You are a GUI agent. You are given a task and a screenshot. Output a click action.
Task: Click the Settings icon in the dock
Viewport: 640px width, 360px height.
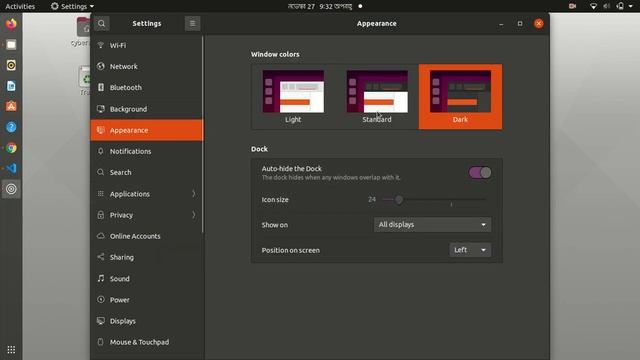point(11,189)
